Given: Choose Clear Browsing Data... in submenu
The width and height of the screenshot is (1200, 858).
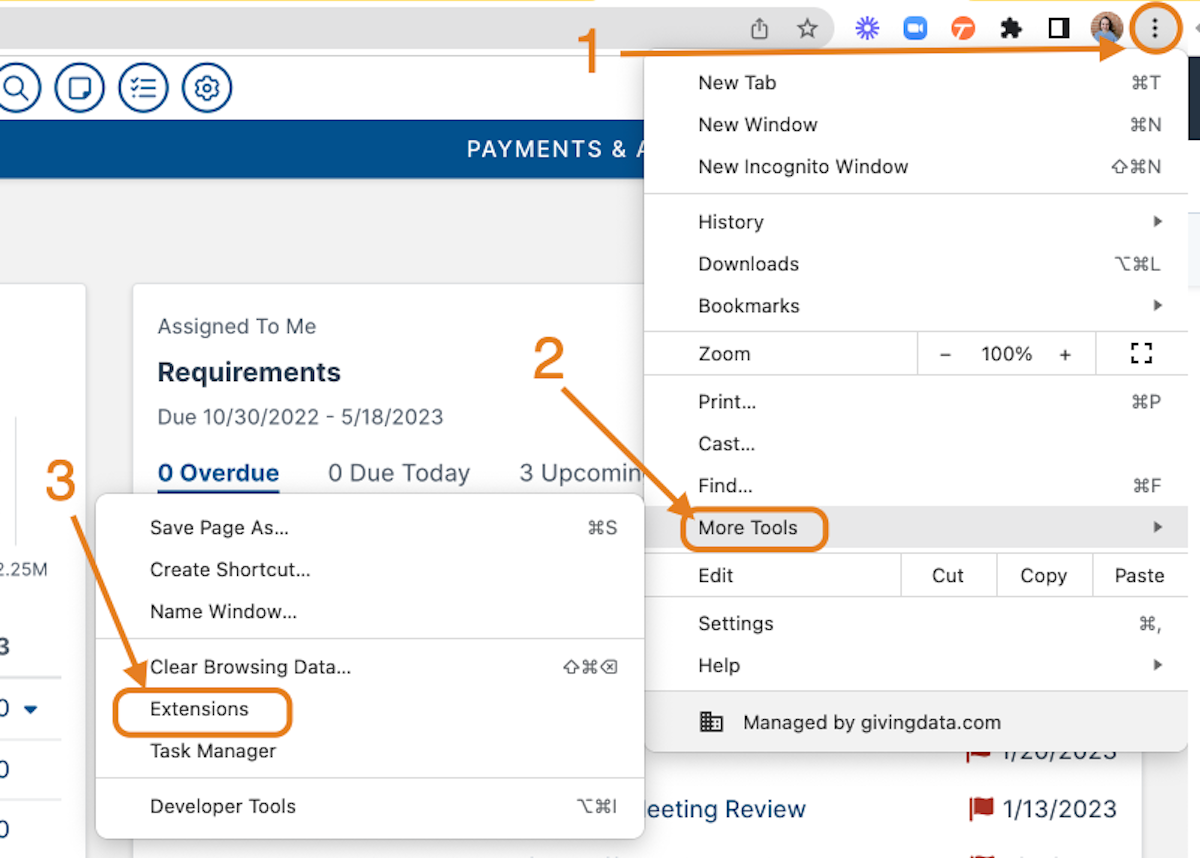Looking at the screenshot, I should pos(370,667).
